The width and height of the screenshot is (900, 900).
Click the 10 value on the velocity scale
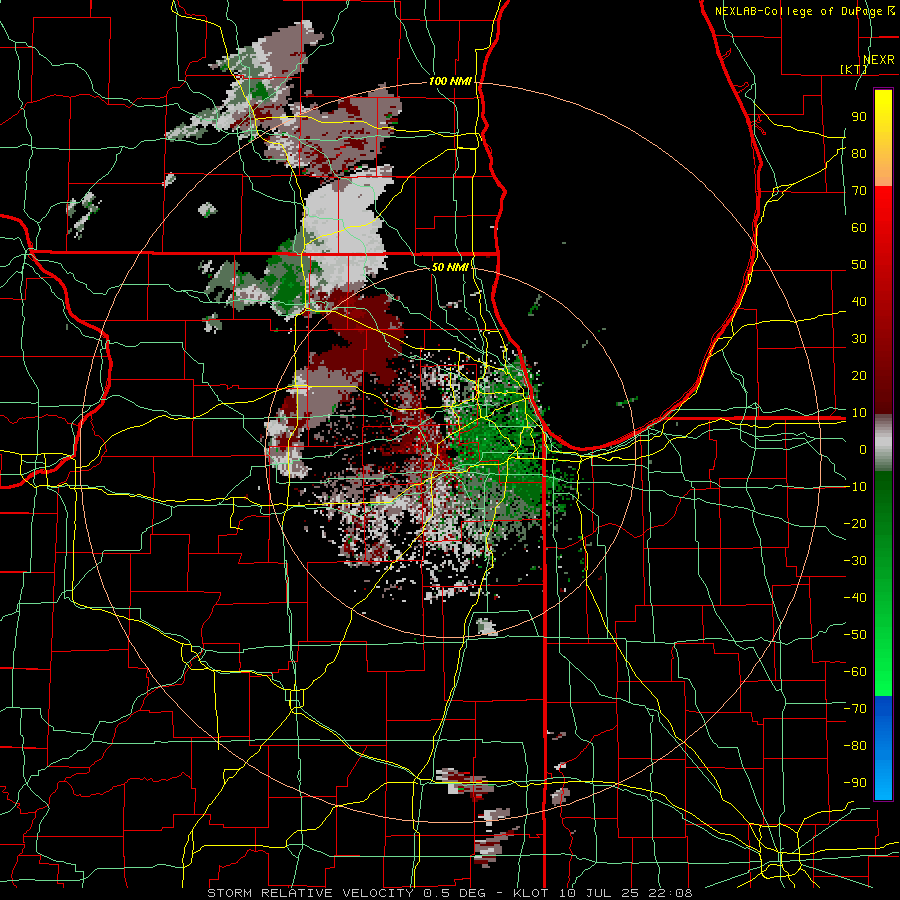tap(859, 413)
